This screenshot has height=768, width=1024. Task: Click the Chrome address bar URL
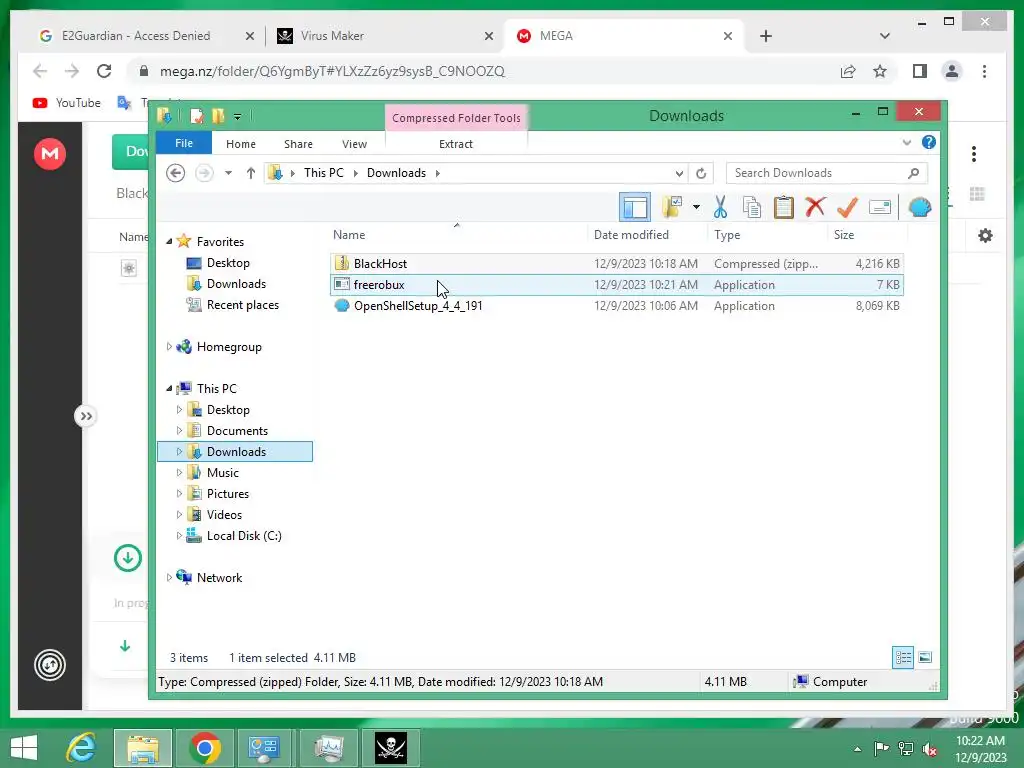pyautogui.click(x=332, y=71)
